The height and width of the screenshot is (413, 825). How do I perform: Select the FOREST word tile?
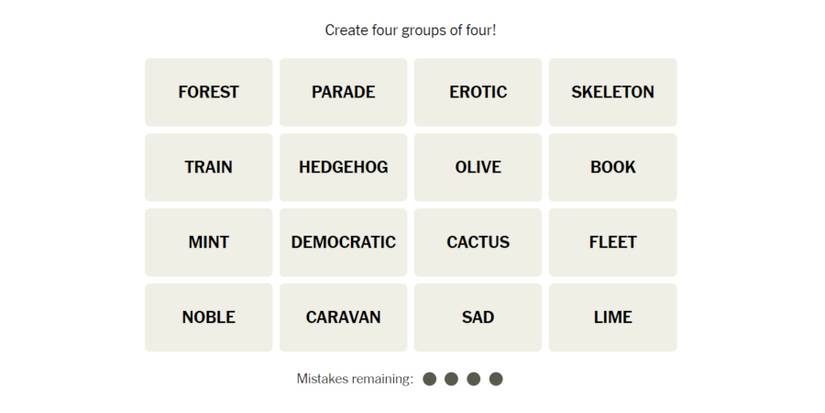coord(208,92)
